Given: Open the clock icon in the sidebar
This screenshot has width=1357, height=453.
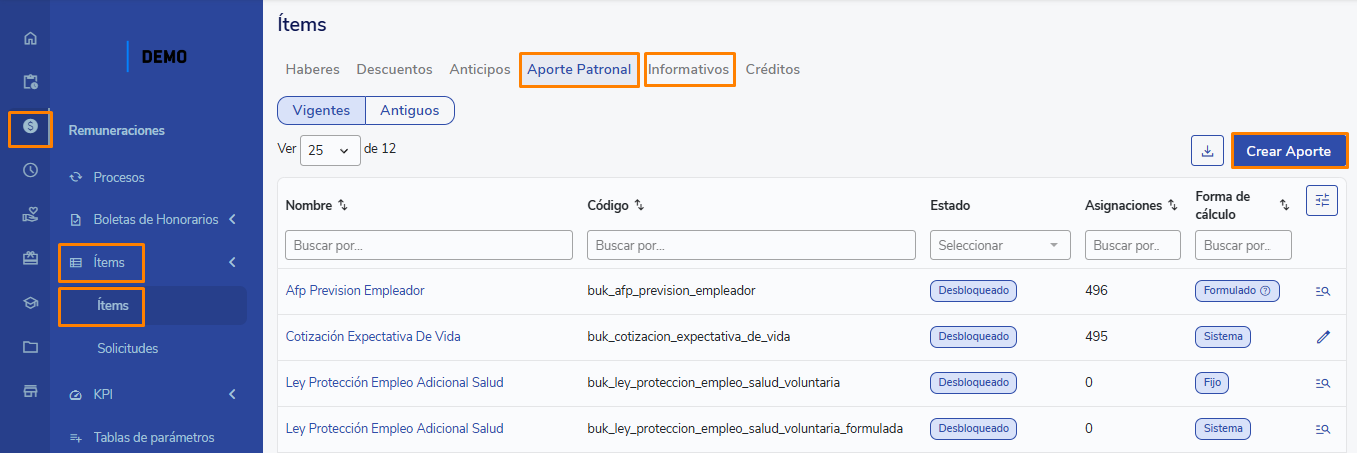Looking at the screenshot, I should coord(30,170).
